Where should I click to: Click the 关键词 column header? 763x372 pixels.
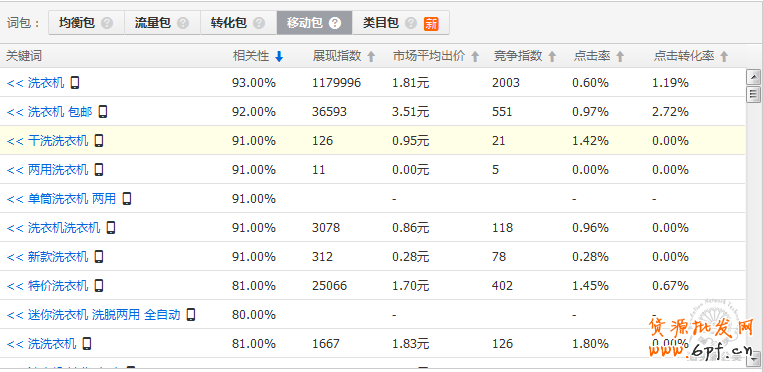tap(24, 56)
